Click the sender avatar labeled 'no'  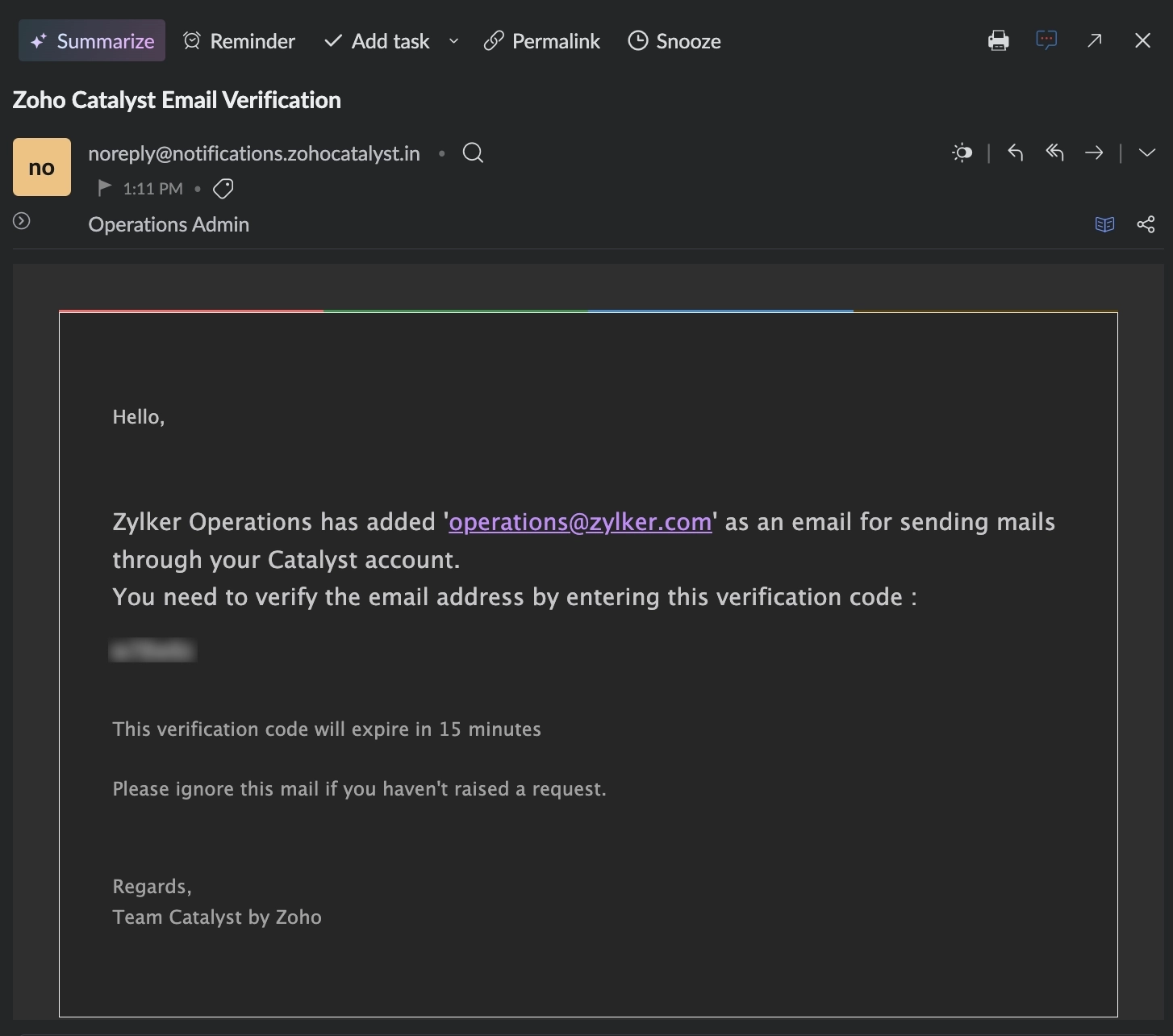pyautogui.click(x=42, y=167)
